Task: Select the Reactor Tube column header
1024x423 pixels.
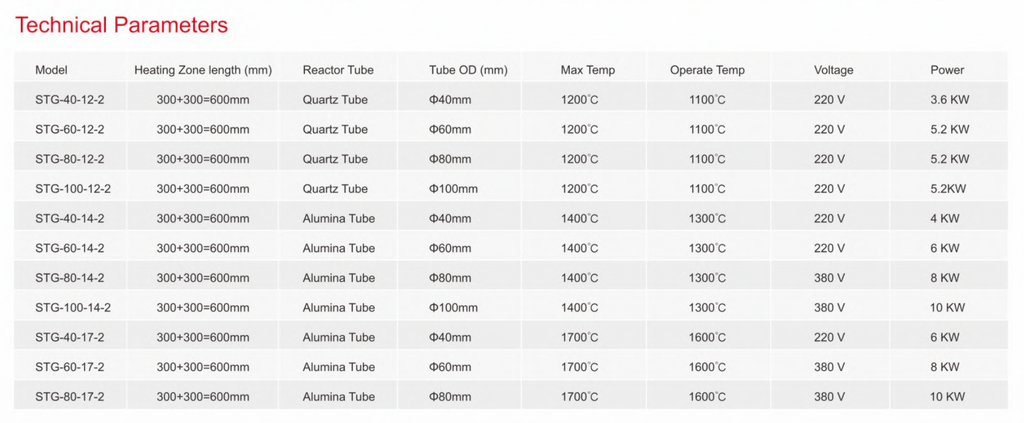Action: tap(338, 70)
